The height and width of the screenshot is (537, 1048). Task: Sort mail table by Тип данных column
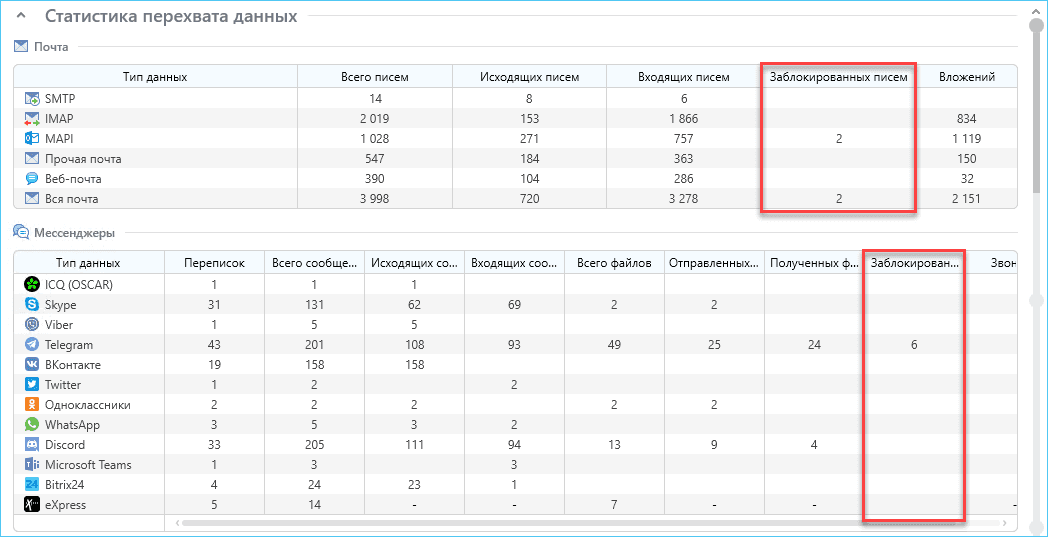point(155,77)
